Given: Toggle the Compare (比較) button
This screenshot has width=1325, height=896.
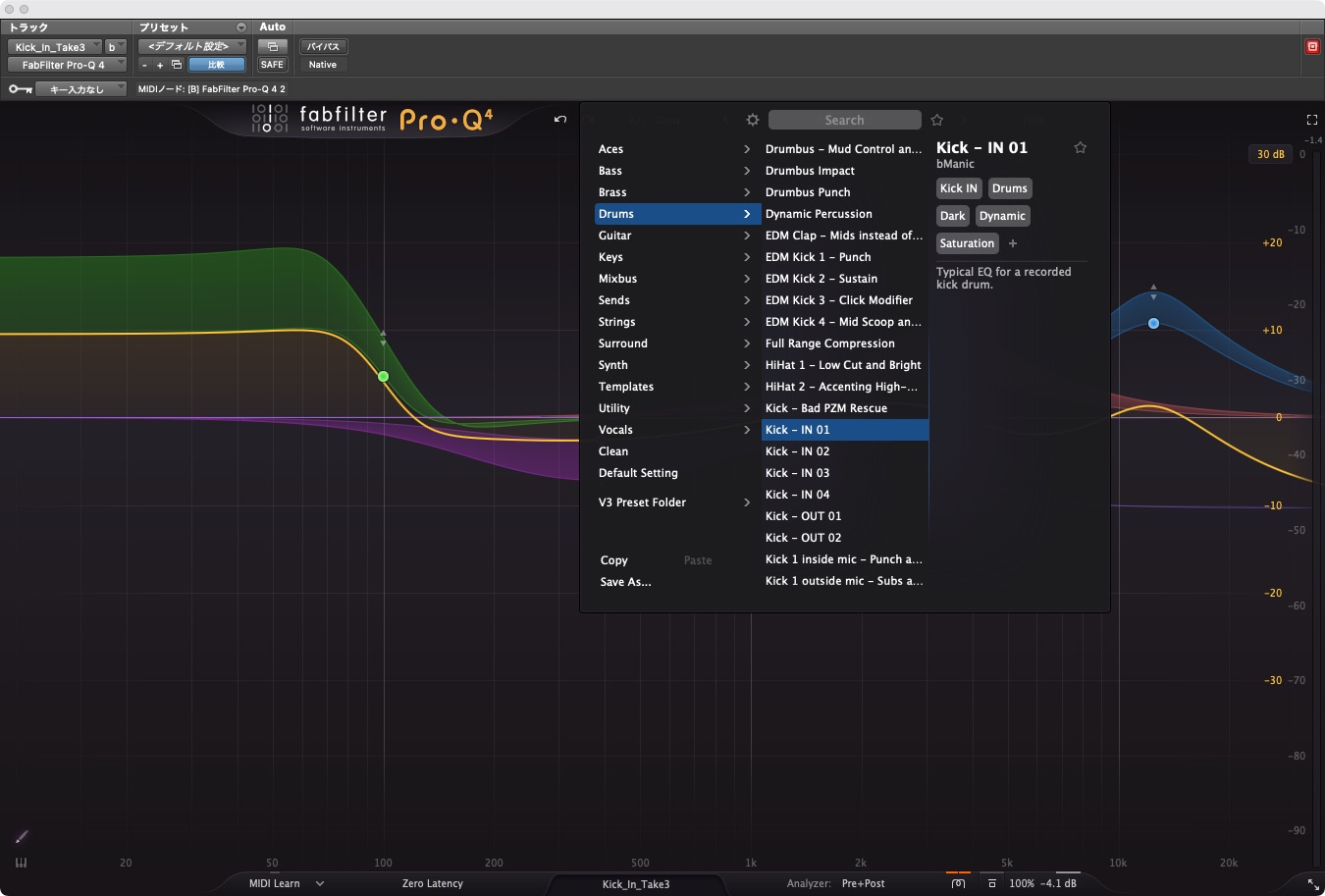Looking at the screenshot, I should [216, 65].
